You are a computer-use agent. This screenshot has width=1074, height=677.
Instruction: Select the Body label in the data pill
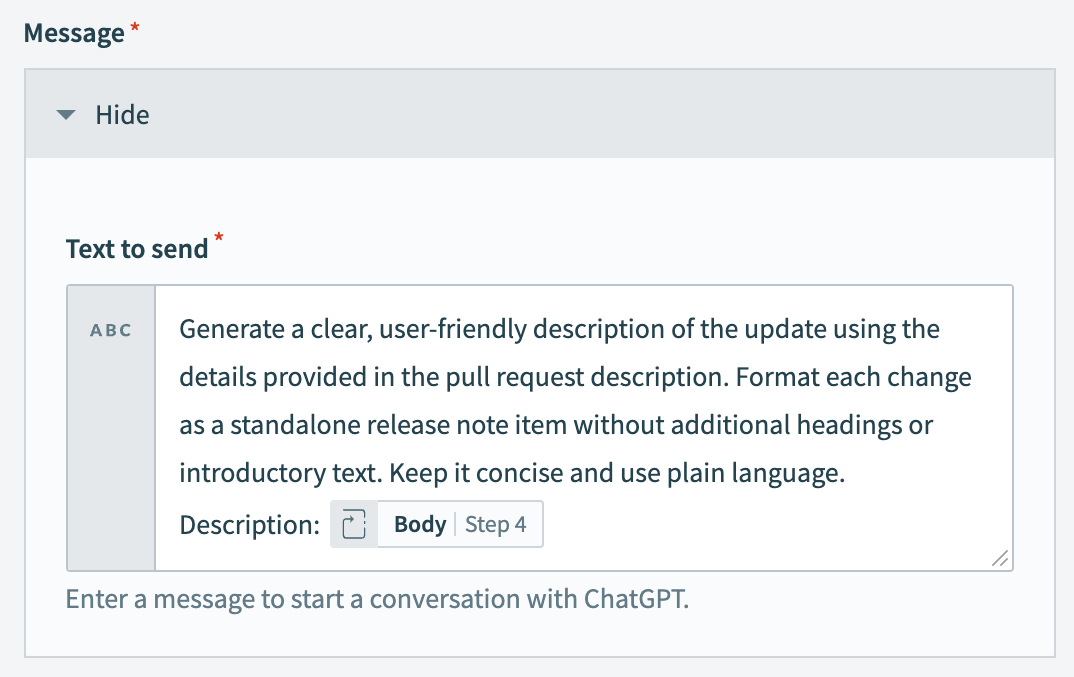[x=420, y=524]
